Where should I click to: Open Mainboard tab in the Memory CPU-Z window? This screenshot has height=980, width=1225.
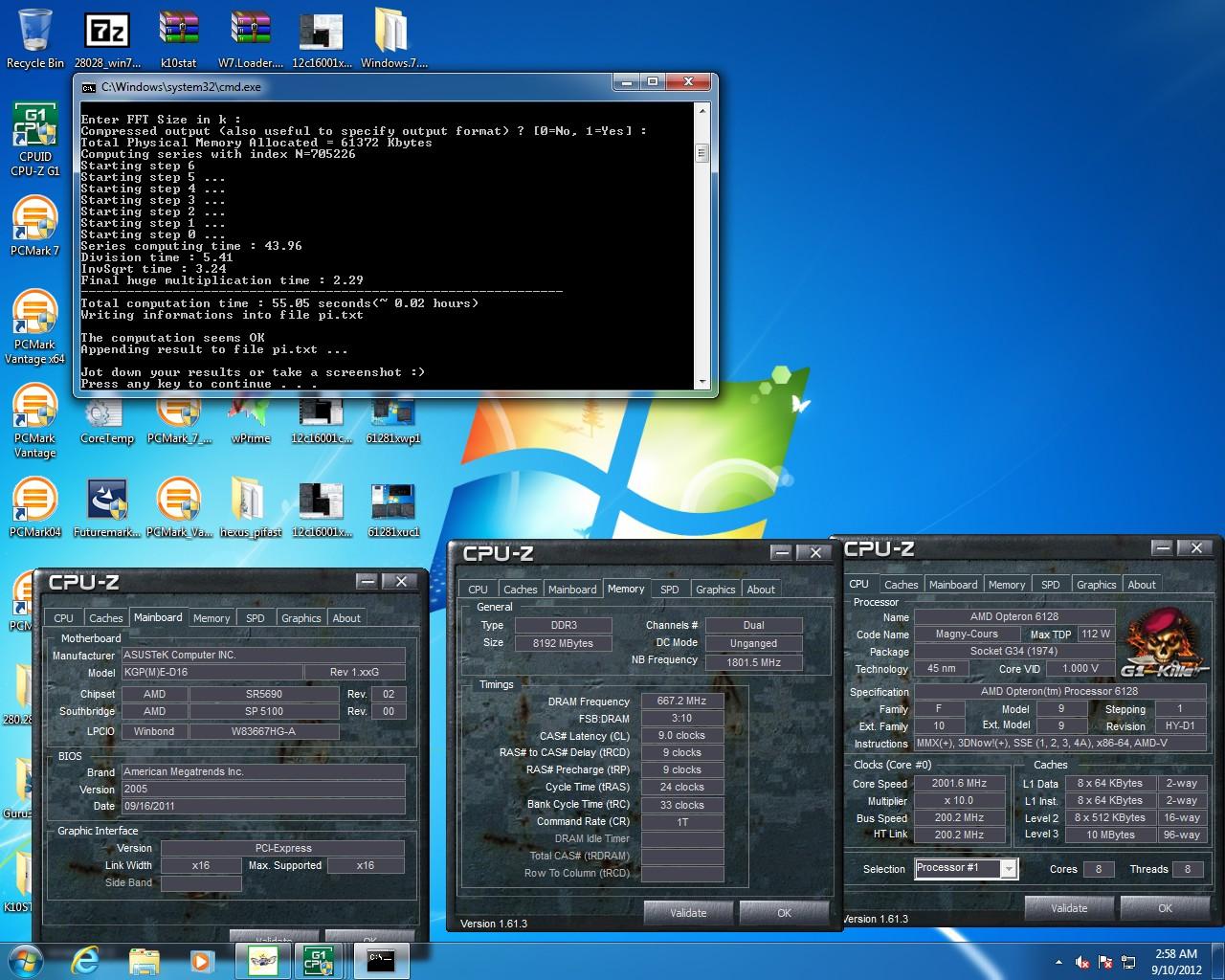tap(572, 590)
